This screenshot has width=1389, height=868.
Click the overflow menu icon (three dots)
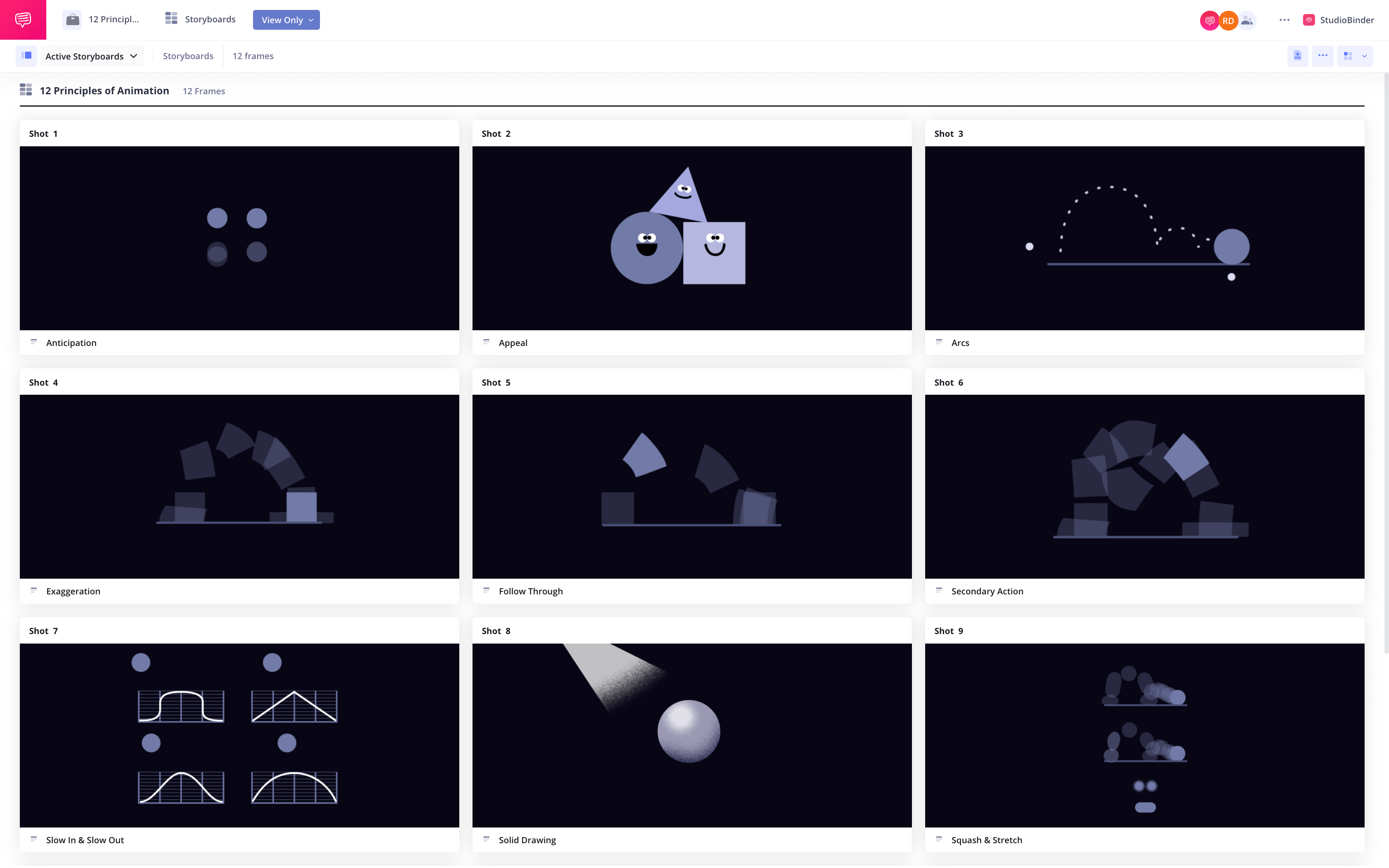pyautogui.click(x=1284, y=19)
